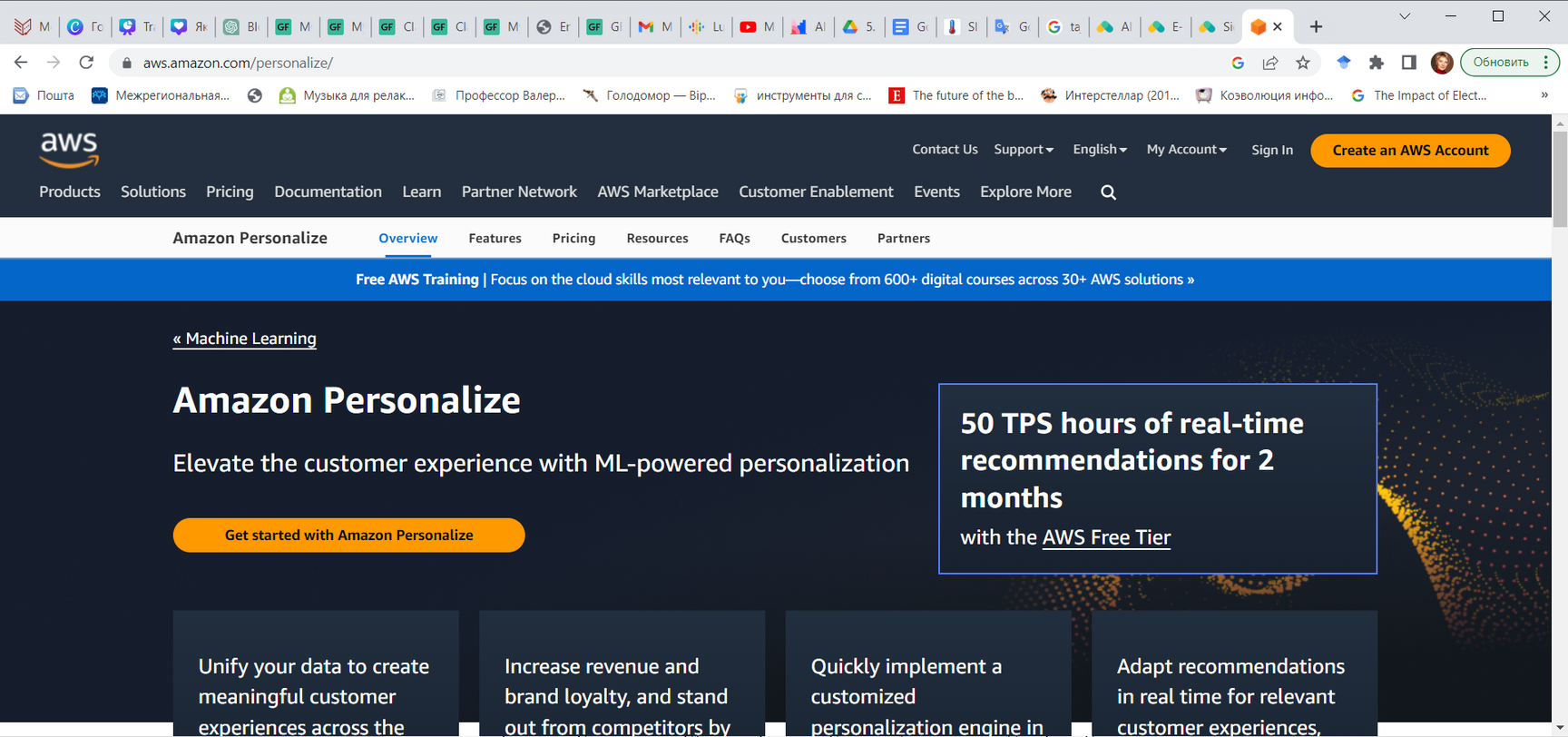1568x737 pixels.
Task: Open Chrome's three-dot menu
Action: pyautogui.click(x=1545, y=63)
